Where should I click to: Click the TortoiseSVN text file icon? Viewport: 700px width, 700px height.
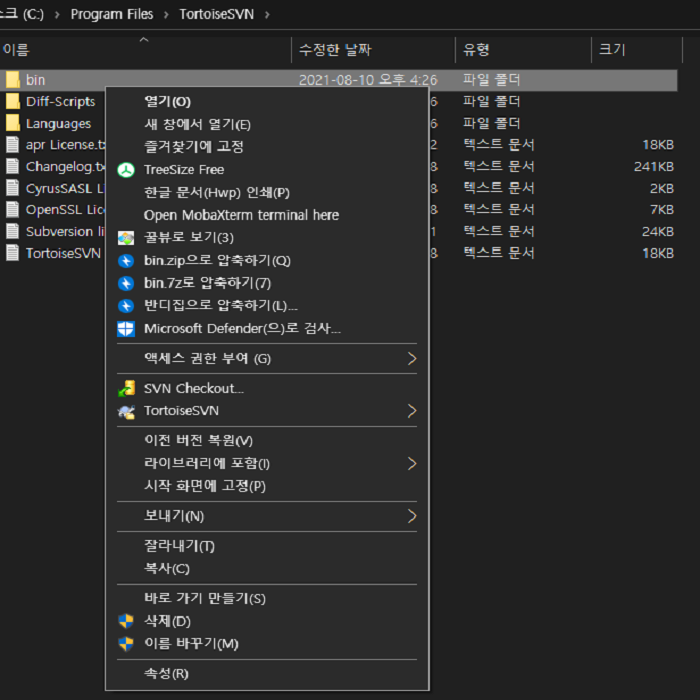(x=12, y=253)
